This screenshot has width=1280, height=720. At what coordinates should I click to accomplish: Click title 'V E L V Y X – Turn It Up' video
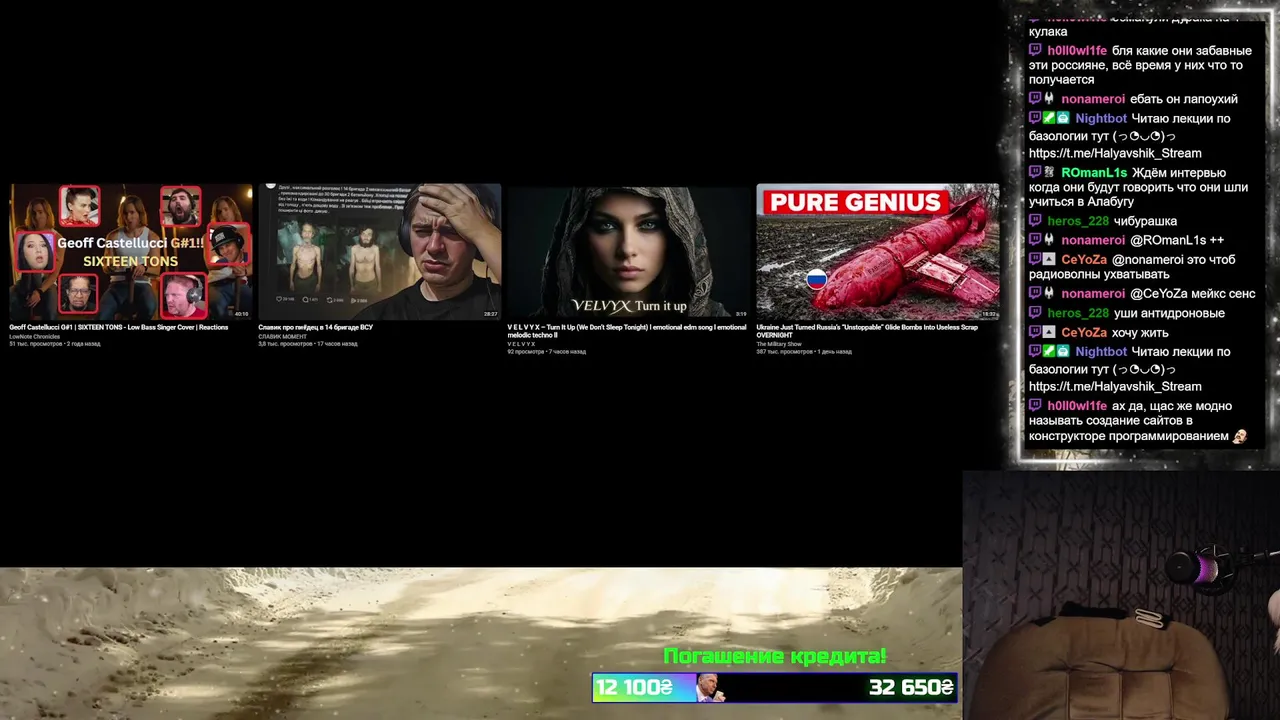click(x=626, y=331)
